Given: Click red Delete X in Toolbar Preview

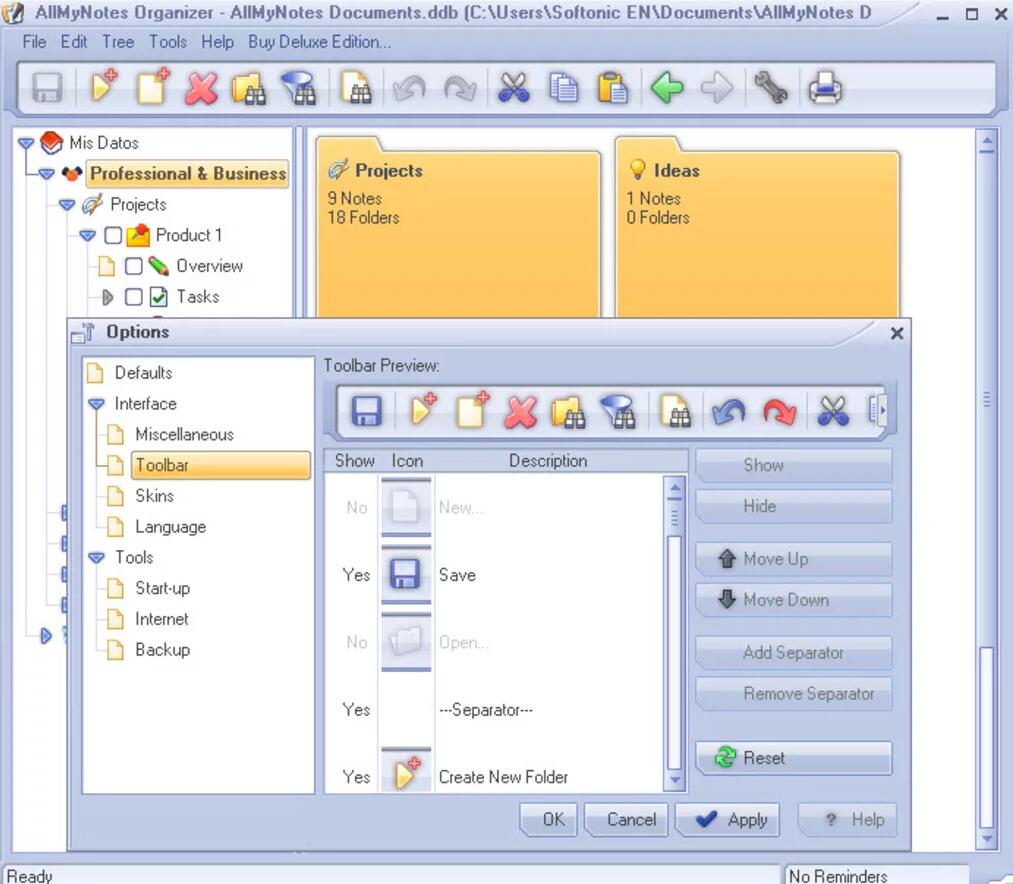Looking at the screenshot, I should (x=521, y=412).
